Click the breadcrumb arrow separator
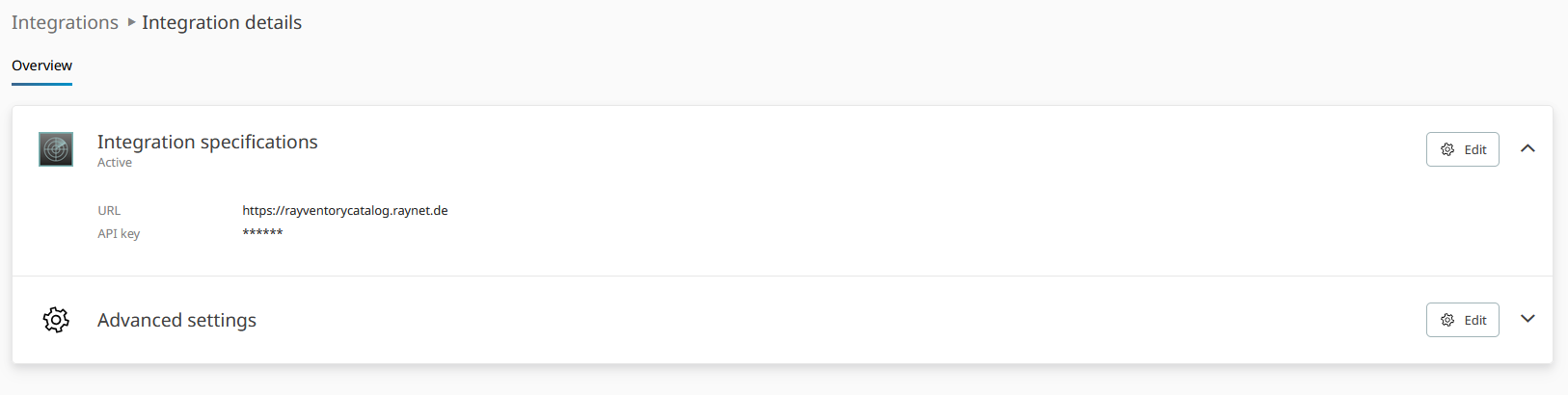The image size is (1568, 395). pyautogui.click(x=131, y=22)
